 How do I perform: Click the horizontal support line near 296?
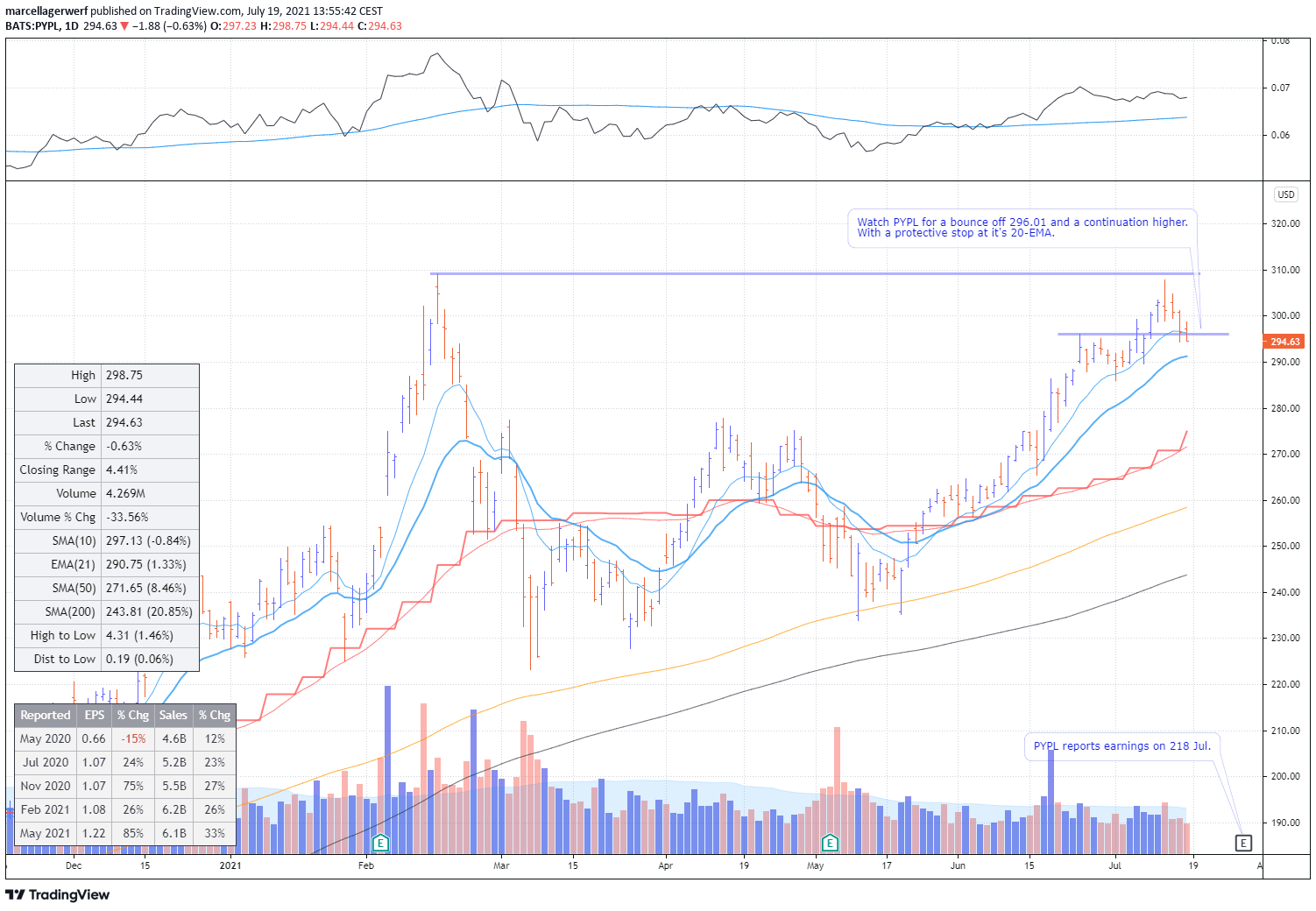(1143, 334)
